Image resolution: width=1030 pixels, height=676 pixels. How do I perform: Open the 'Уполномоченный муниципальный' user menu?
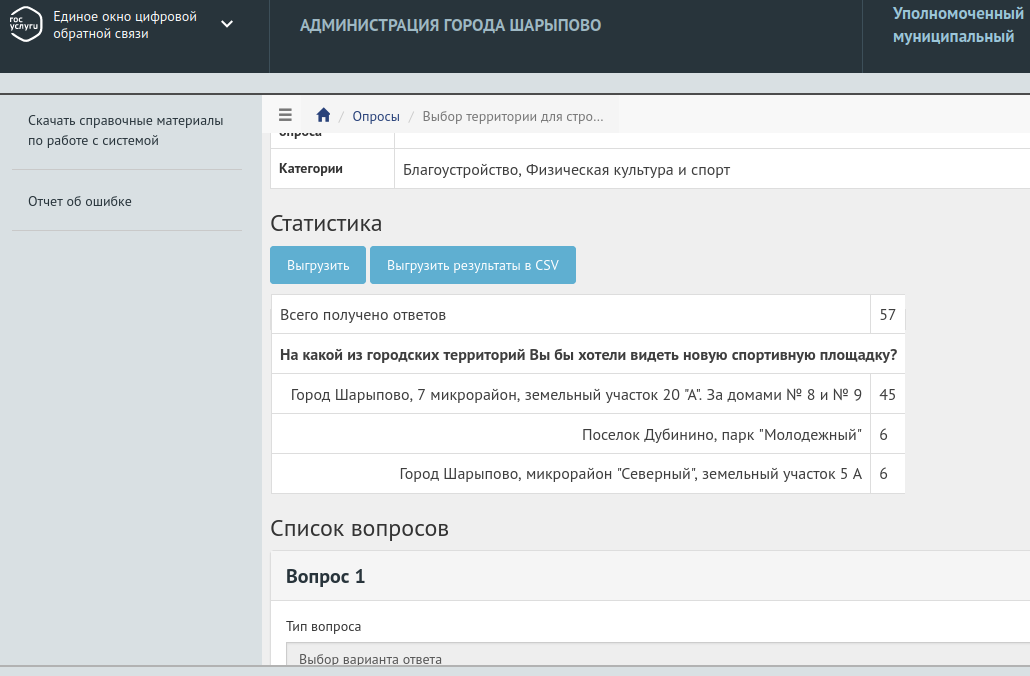[957, 26]
